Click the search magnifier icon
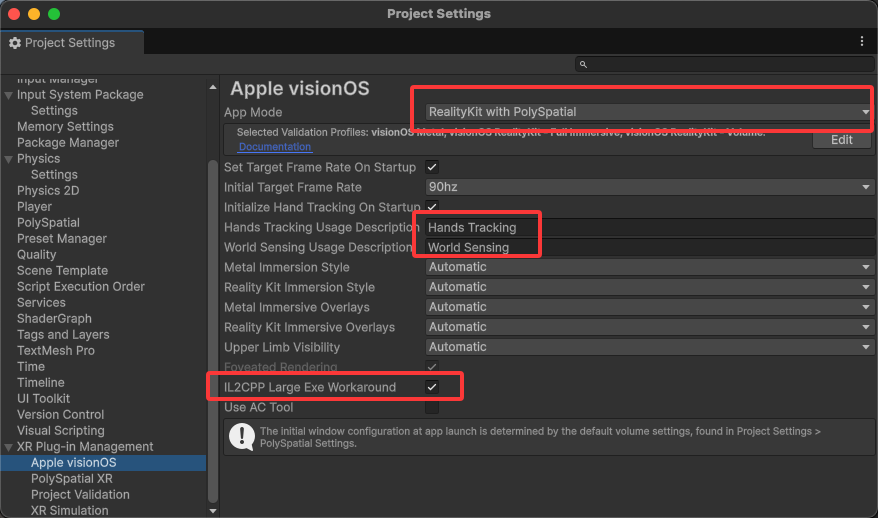This screenshot has width=878, height=518. click(583, 64)
